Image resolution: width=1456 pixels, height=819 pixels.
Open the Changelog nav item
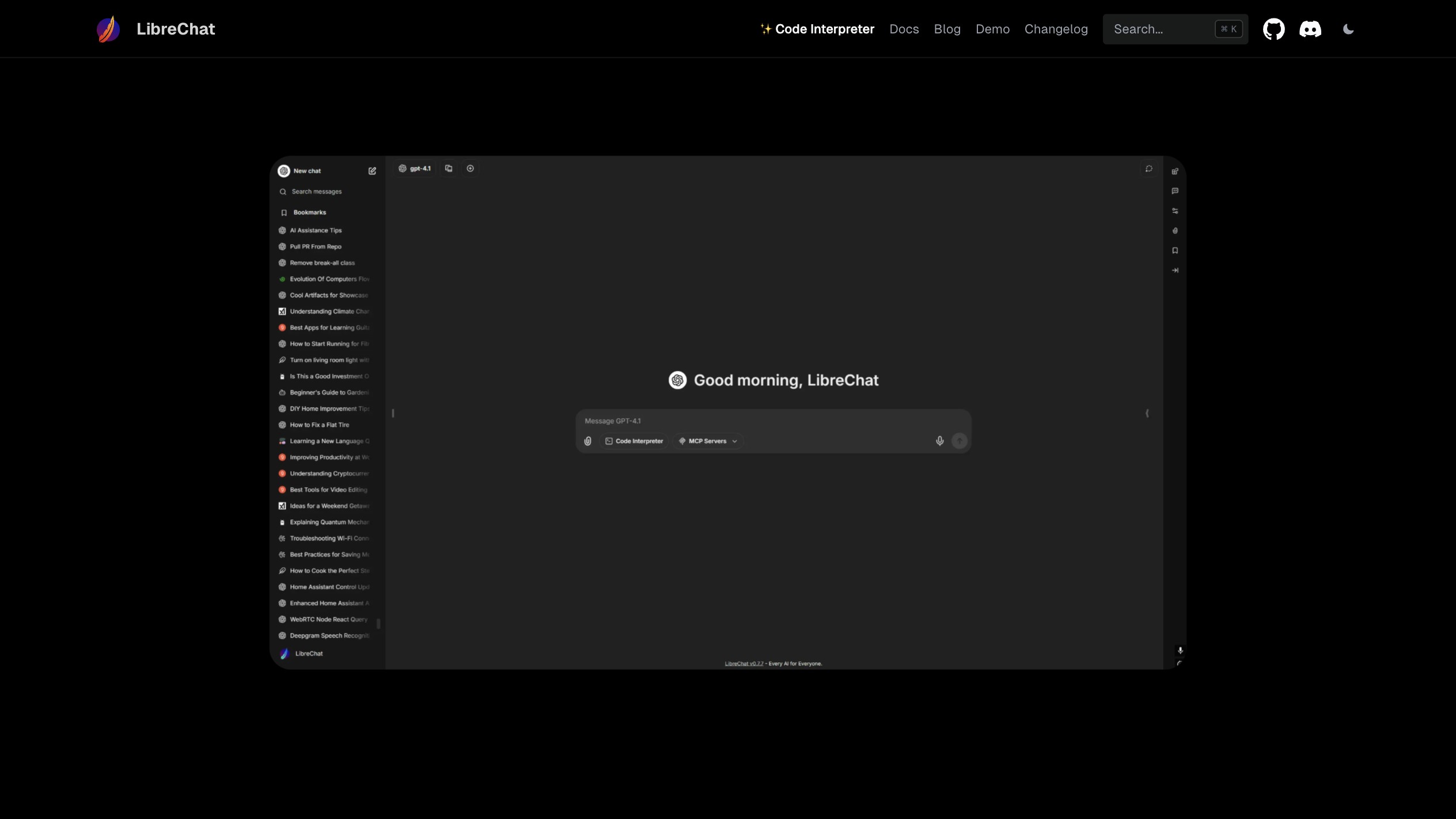(1056, 29)
